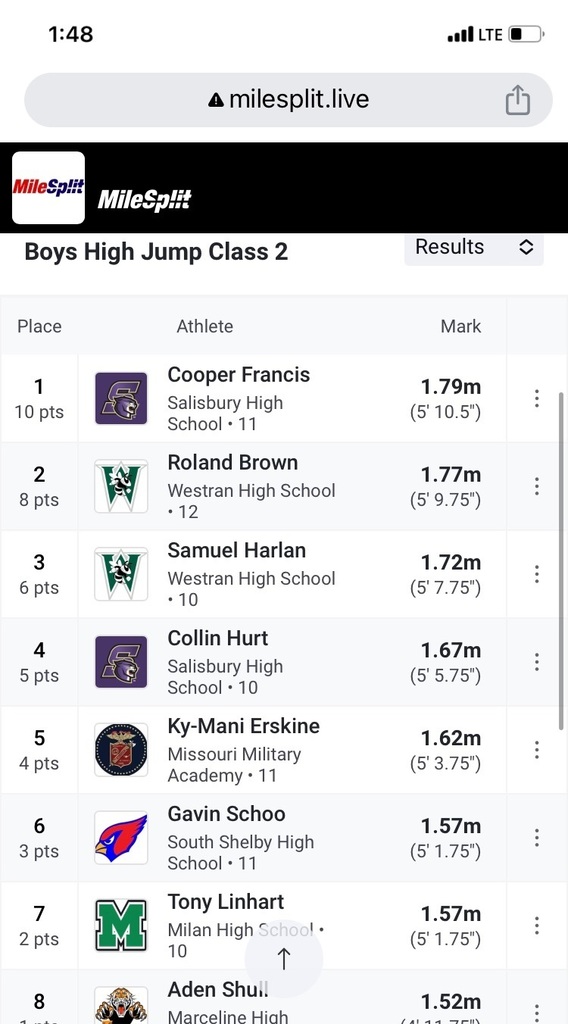
Task: Click the MileSplit header text logo
Action: (x=144, y=199)
